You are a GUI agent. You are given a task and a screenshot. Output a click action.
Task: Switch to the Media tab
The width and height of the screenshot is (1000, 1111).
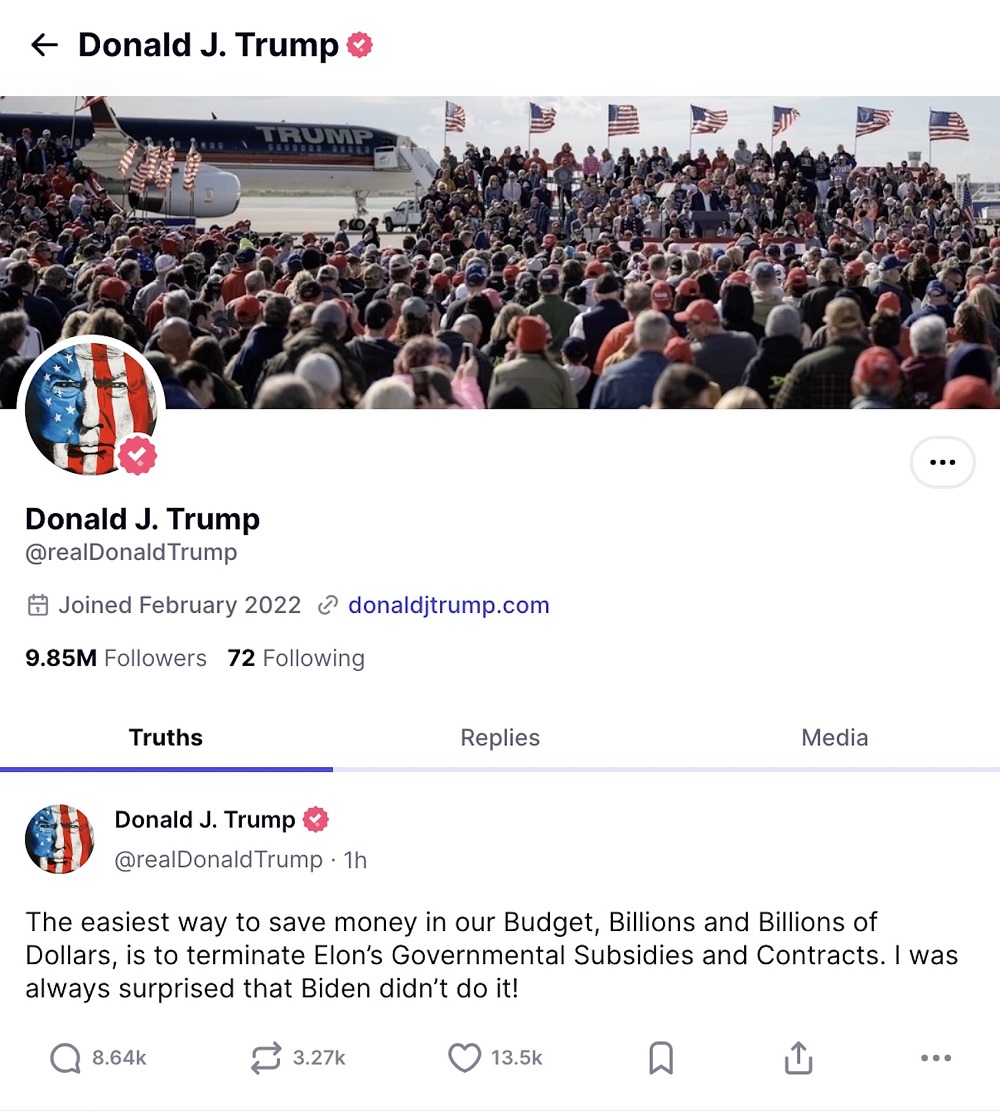(x=834, y=738)
